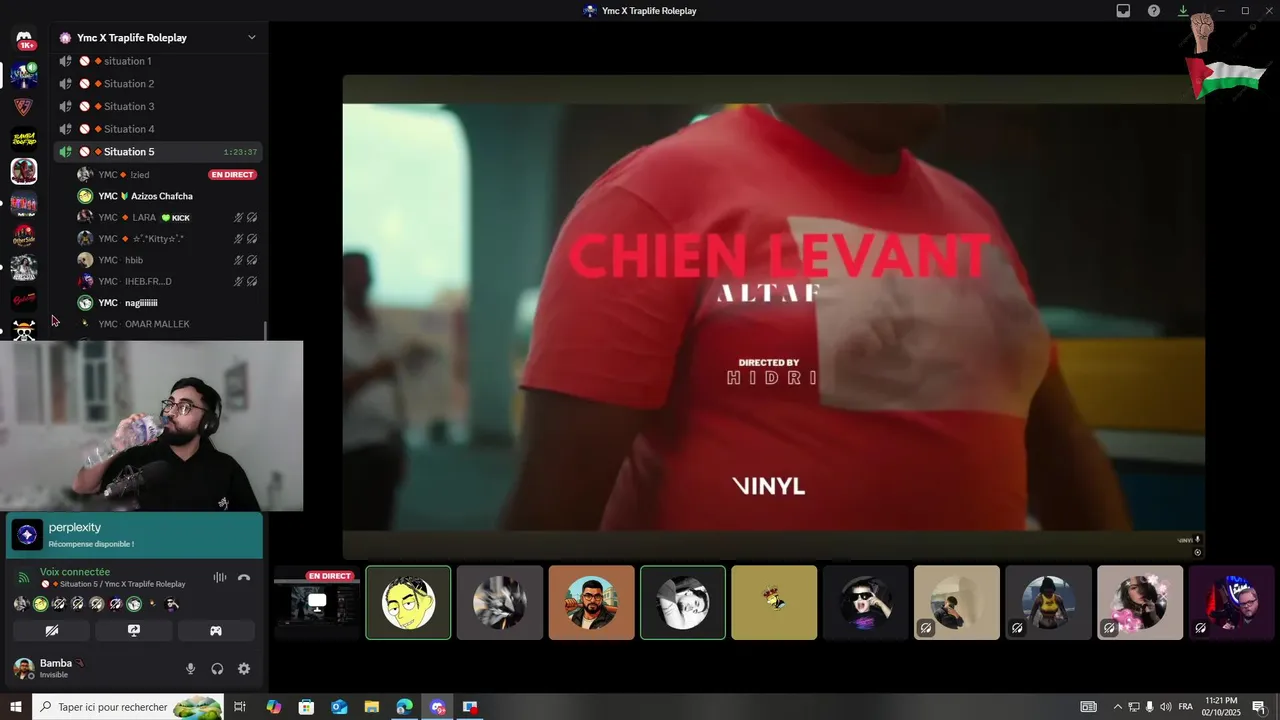Screen dimensions: 1280x720
Task: Open Microsoft Store from the taskbar
Action: tap(306, 707)
